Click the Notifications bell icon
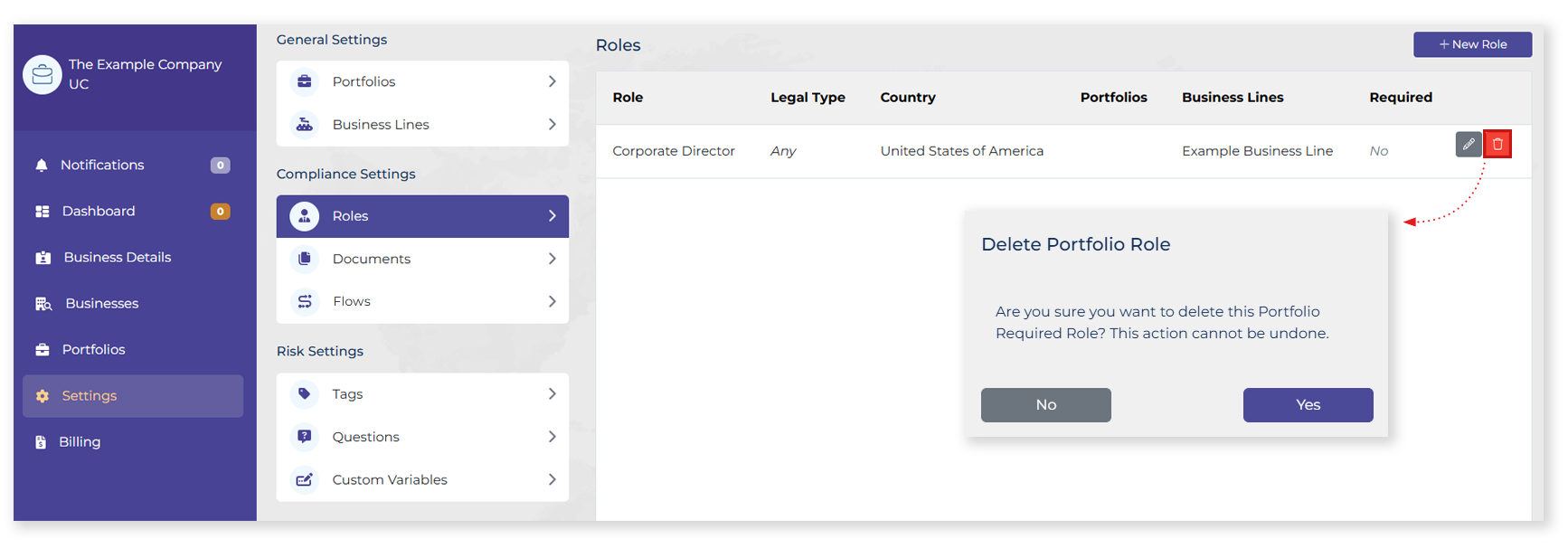 tap(42, 166)
